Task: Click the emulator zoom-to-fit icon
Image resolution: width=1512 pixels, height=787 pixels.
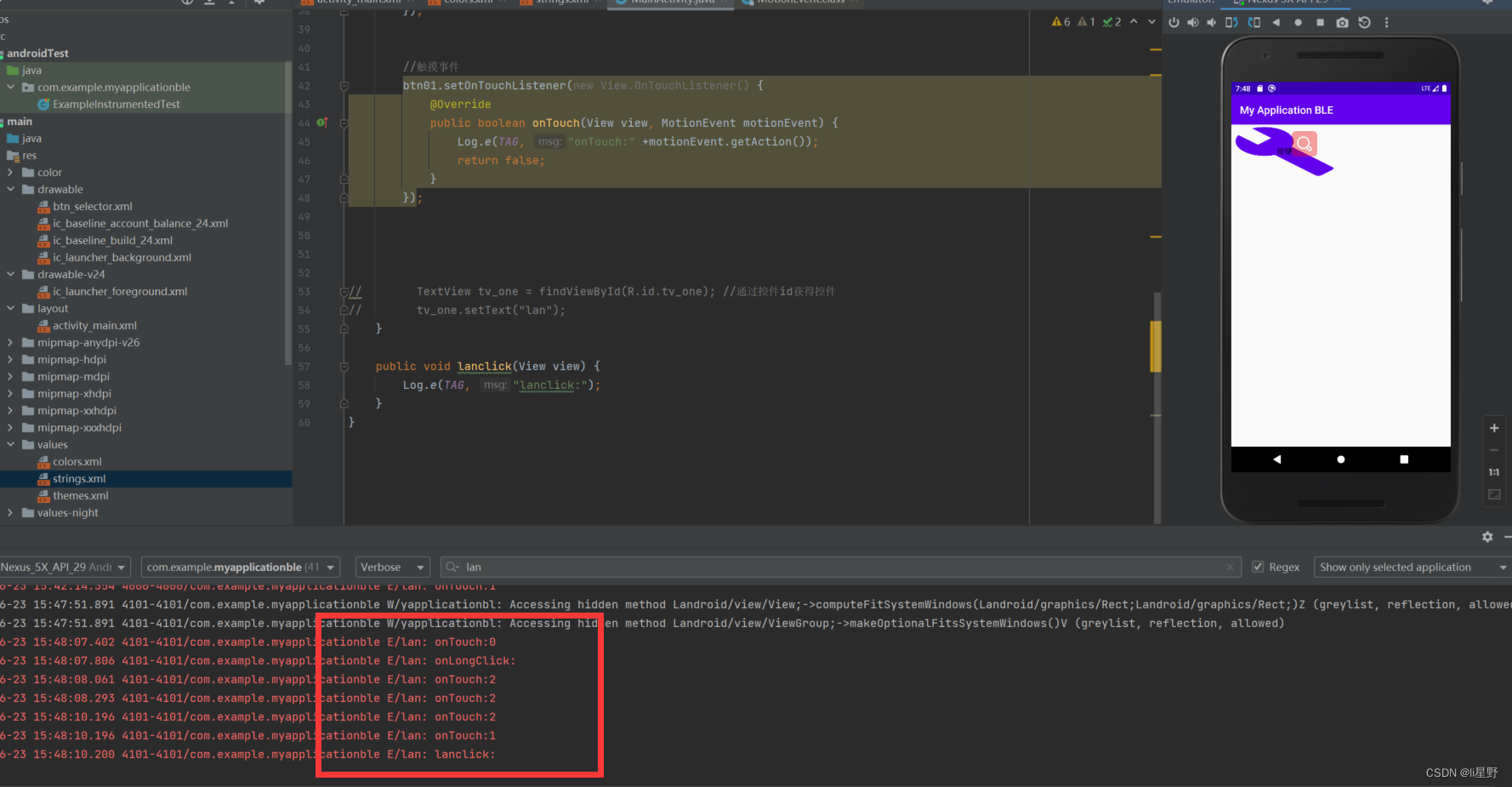Action: click(x=1494, y=493)
